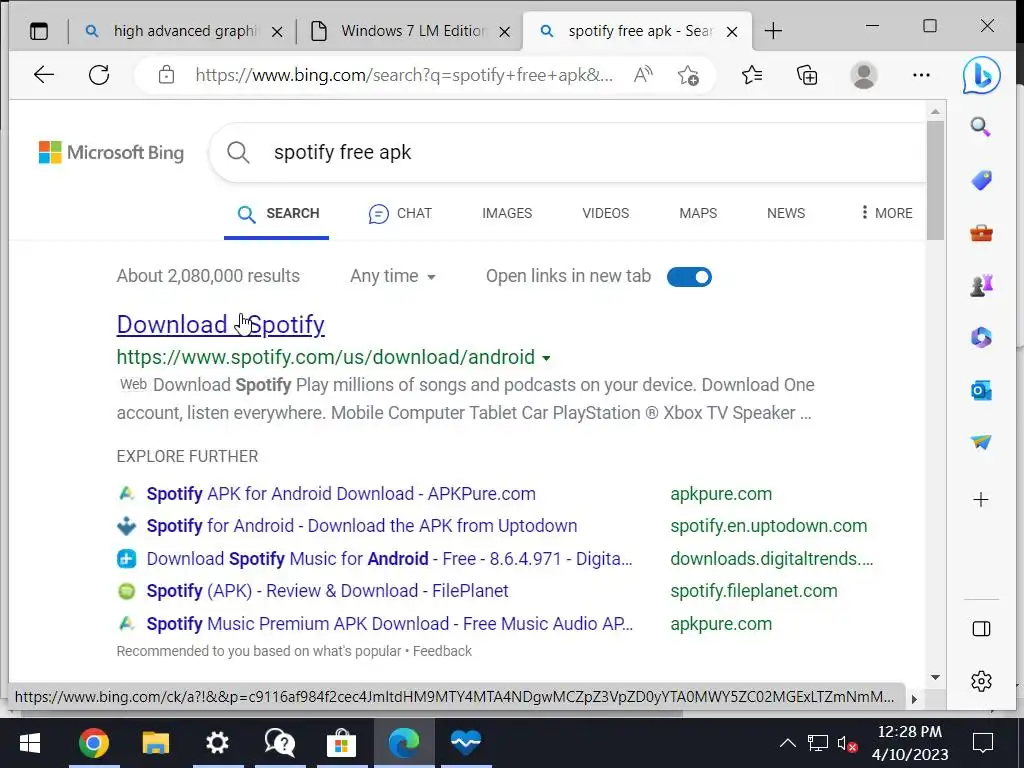Open the Download Spotify result link

tap(220, 325)
